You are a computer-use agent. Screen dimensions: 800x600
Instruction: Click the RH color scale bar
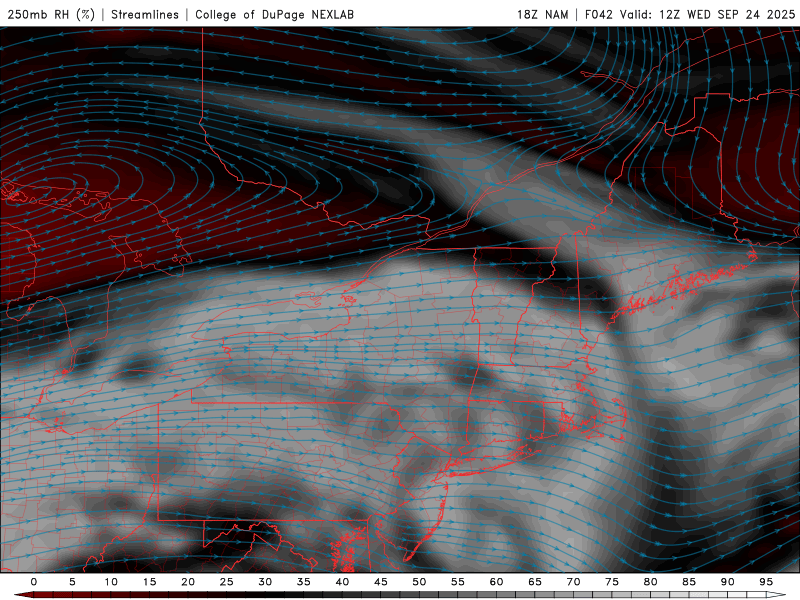point(400,595)
